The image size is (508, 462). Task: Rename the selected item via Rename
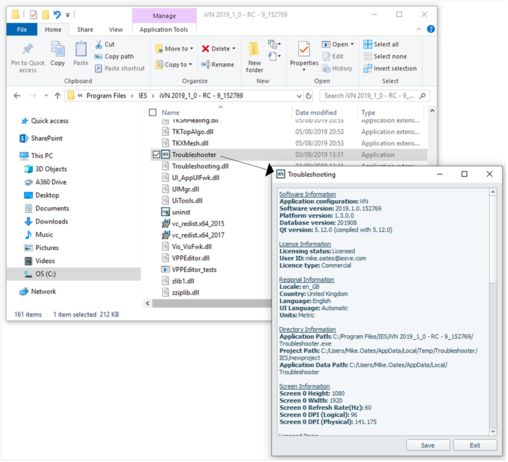pos(218,65)
